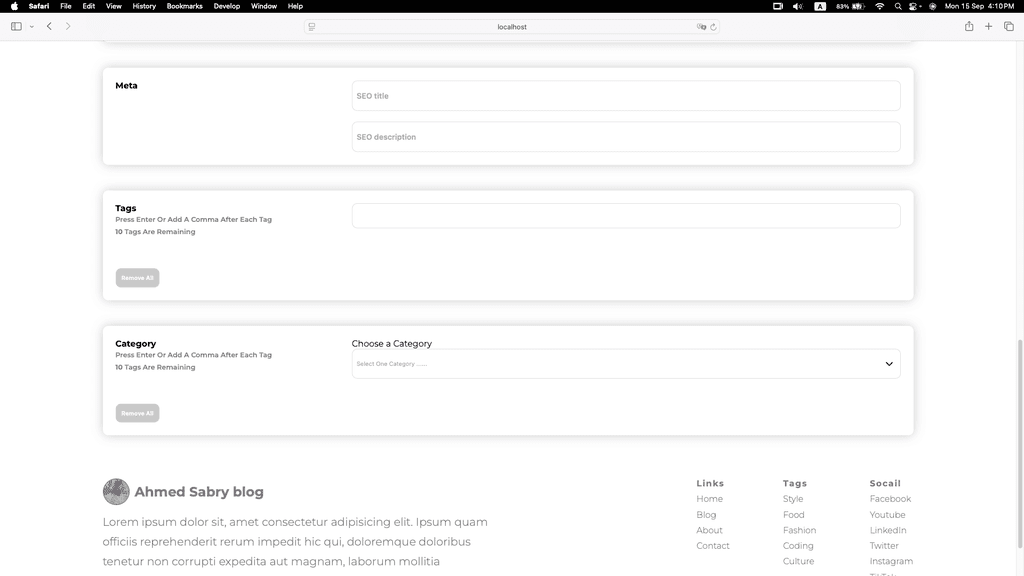Open the Twitter social link

click(884, 546)
